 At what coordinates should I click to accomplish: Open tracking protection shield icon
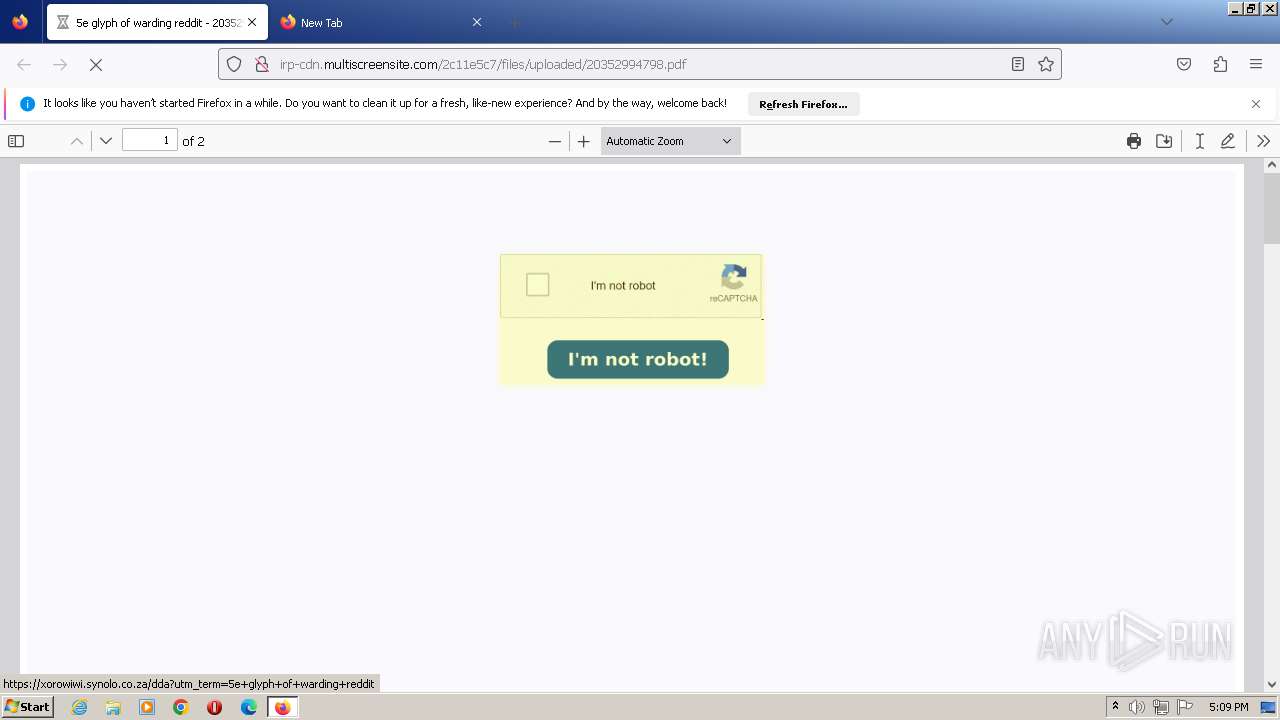[x=234, y=64]
